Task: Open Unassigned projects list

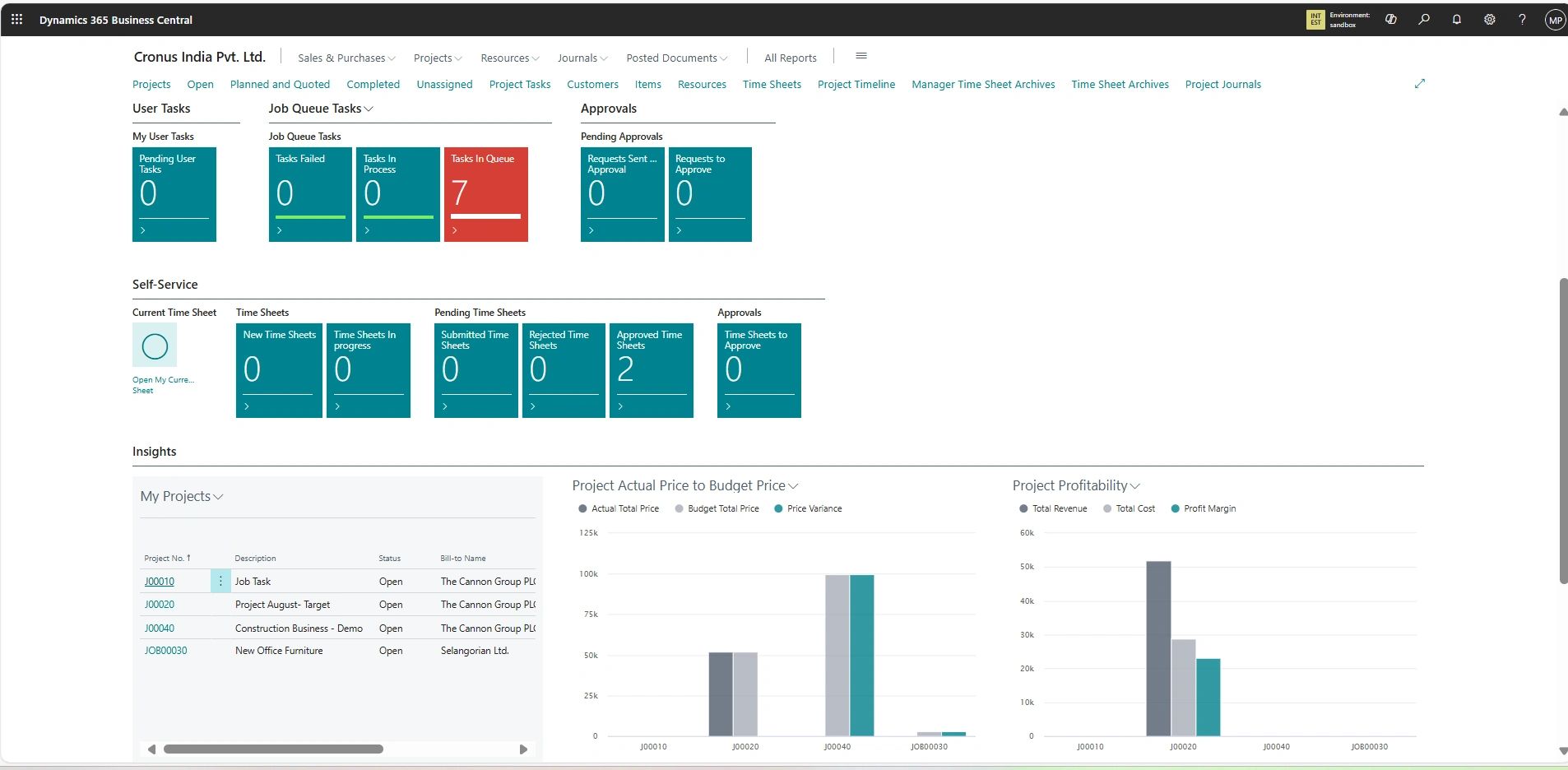Action: click(x=444, y=84)
